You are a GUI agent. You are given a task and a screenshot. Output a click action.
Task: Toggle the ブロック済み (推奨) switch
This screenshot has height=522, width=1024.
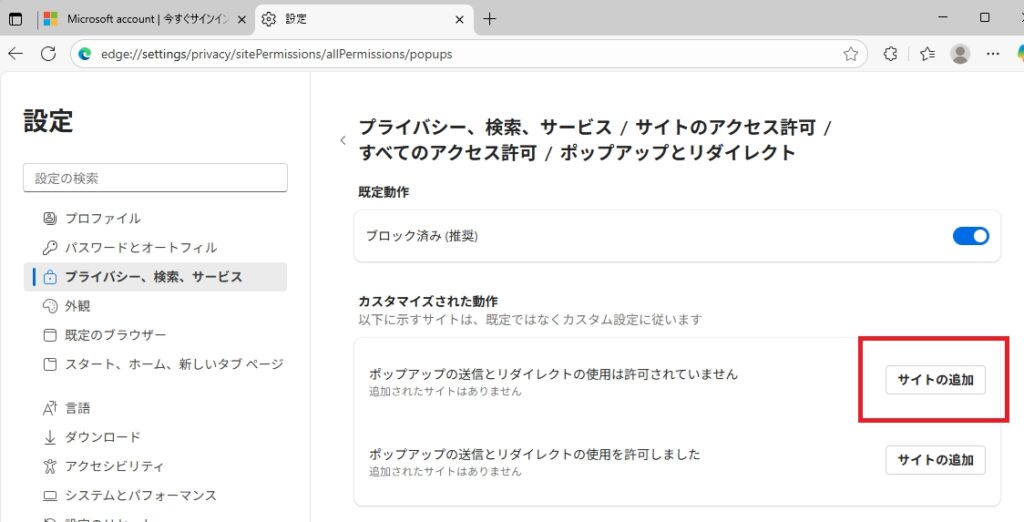click(970, 236)
